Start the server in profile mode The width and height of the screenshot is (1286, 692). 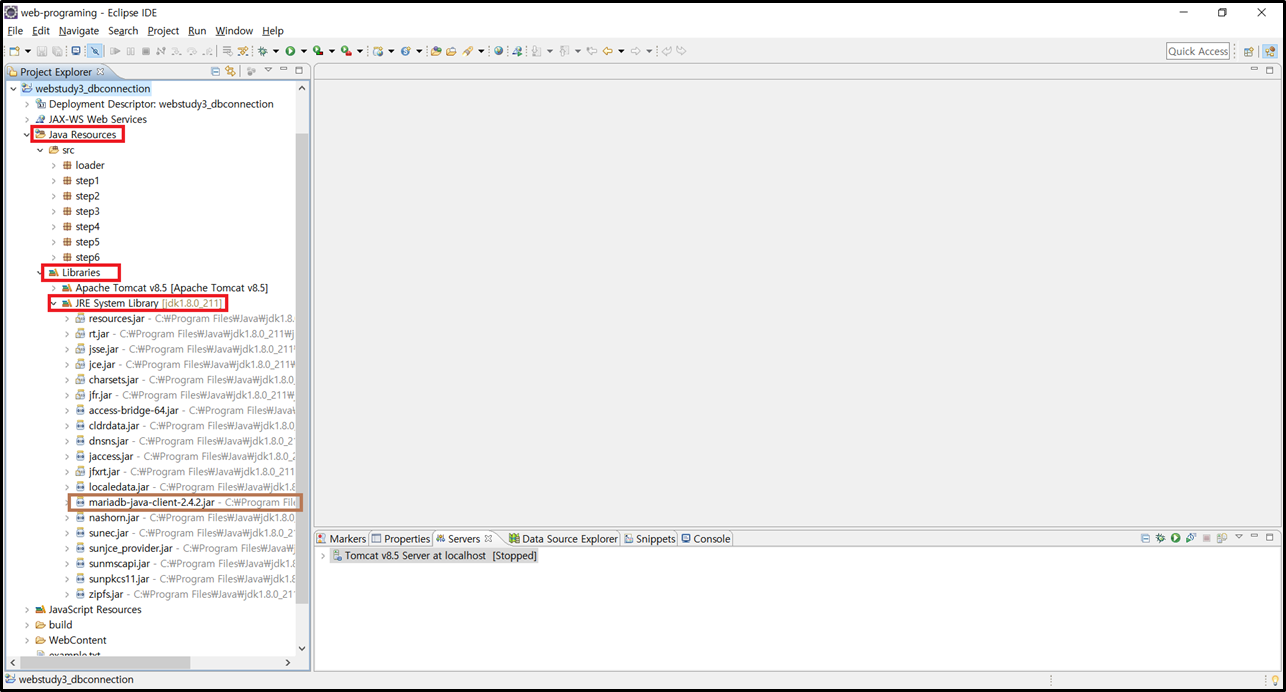1191,538
